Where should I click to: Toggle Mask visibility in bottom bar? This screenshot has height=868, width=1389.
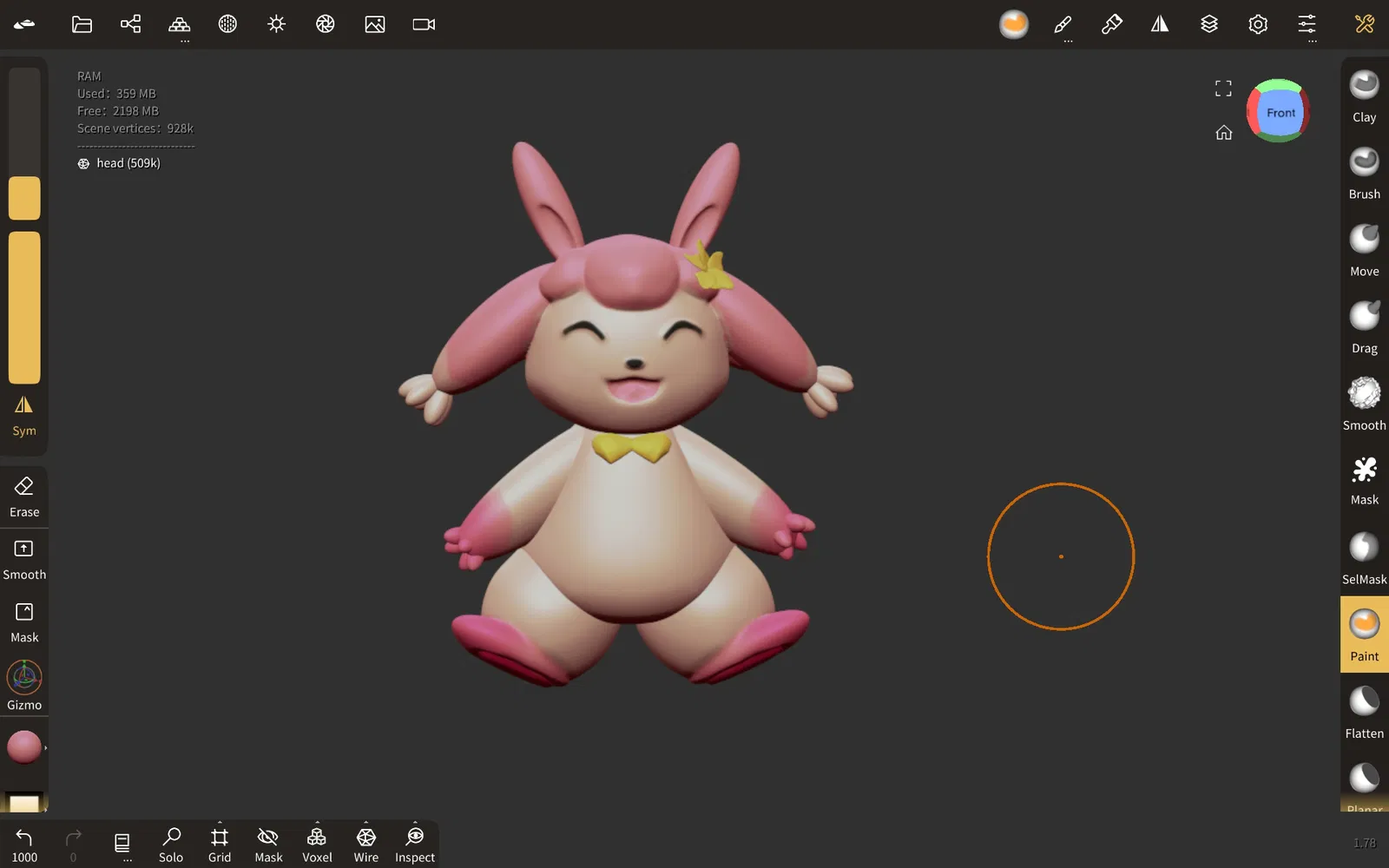point(268,845)
